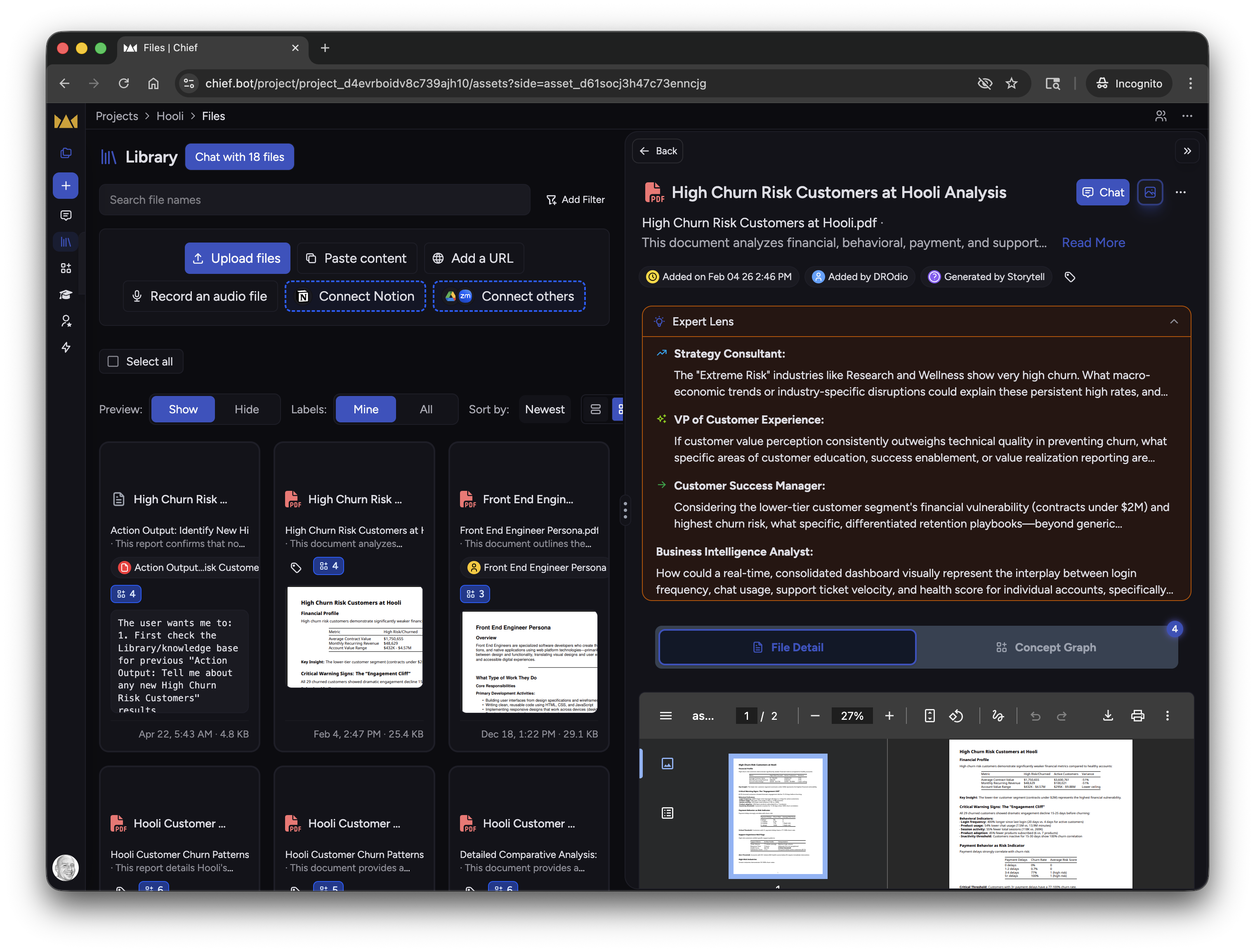Click Chat with 18 files button
Viewport: 1255px width, 952px height.
239,157
